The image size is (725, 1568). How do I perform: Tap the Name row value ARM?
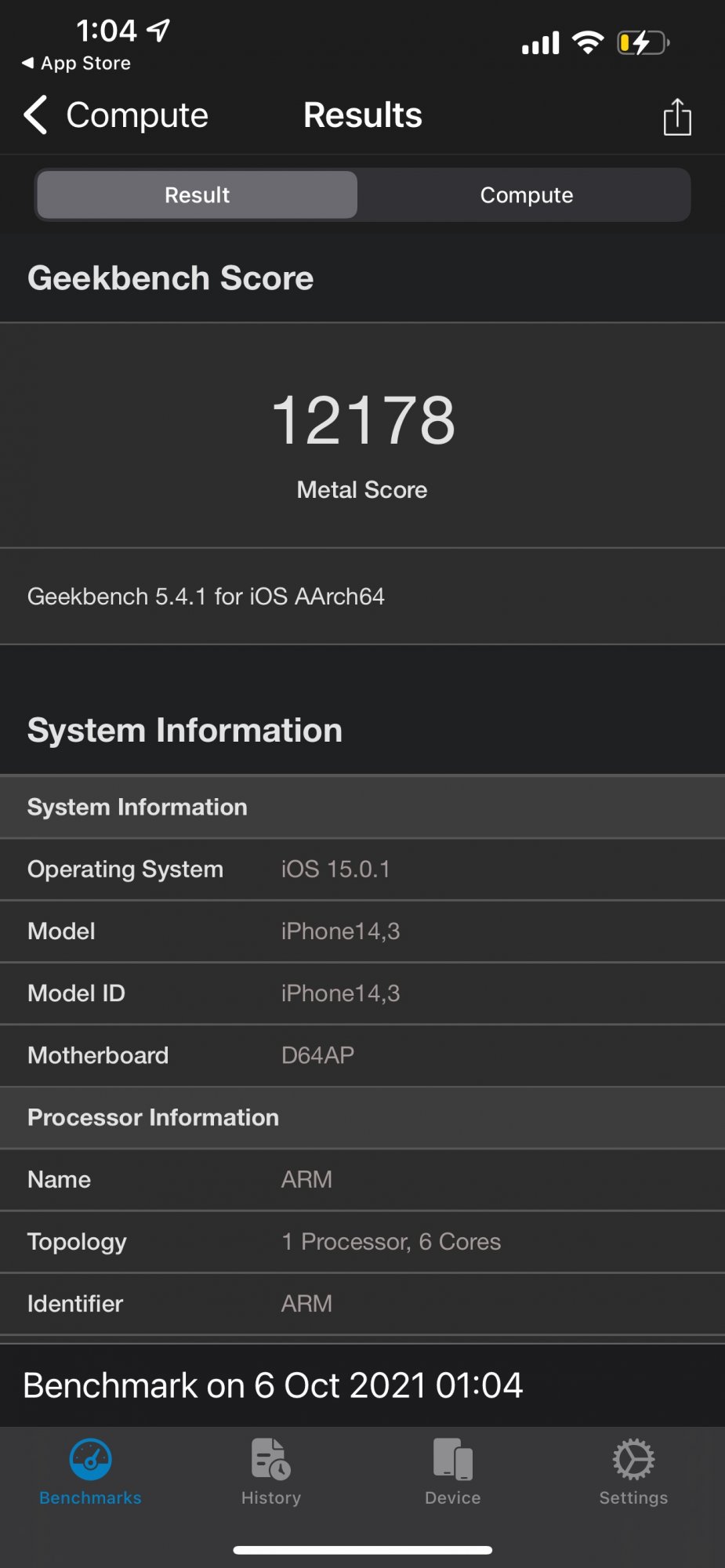[306, 1180]
